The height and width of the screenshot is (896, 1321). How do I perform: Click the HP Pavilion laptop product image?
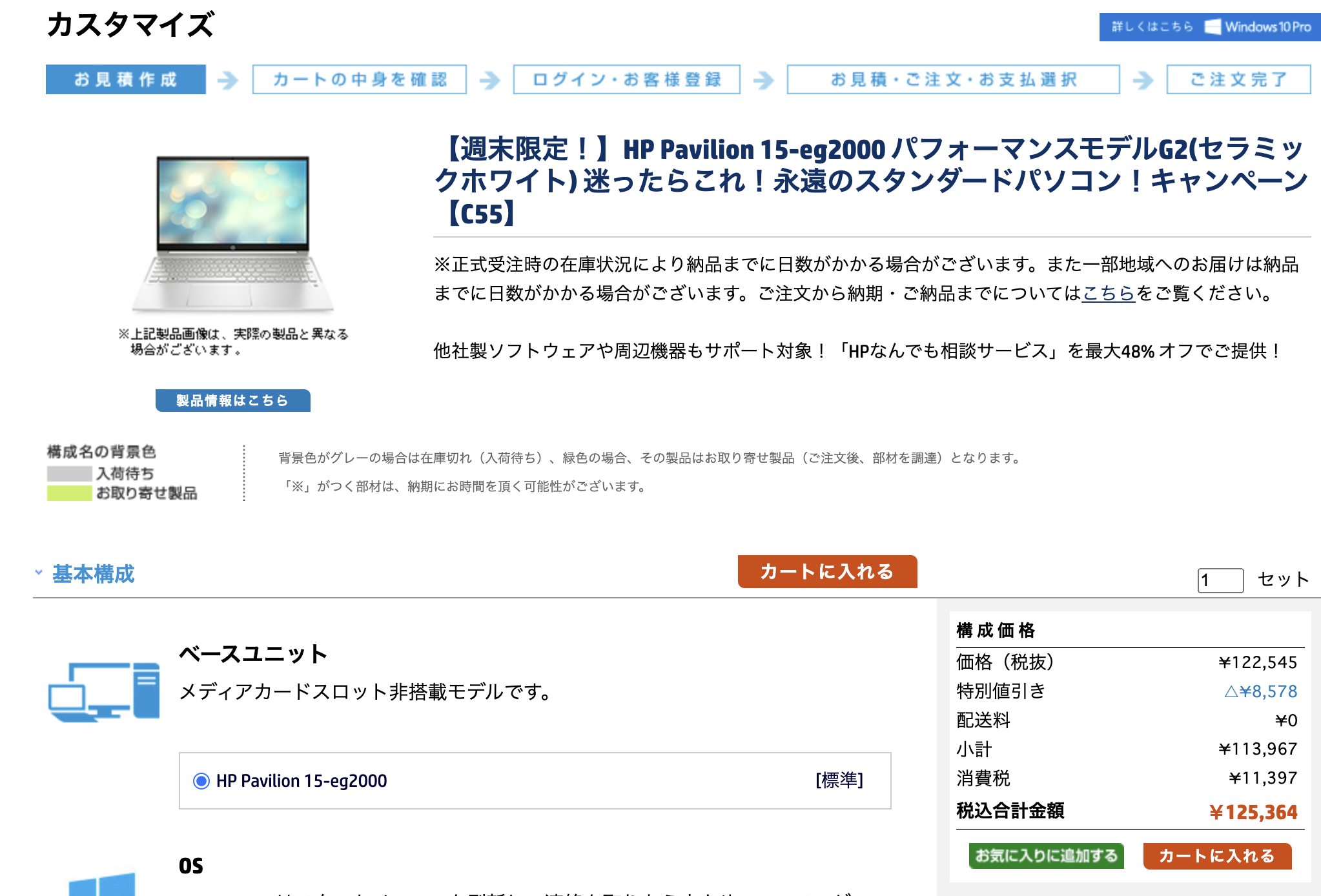(x=233, y=234)
